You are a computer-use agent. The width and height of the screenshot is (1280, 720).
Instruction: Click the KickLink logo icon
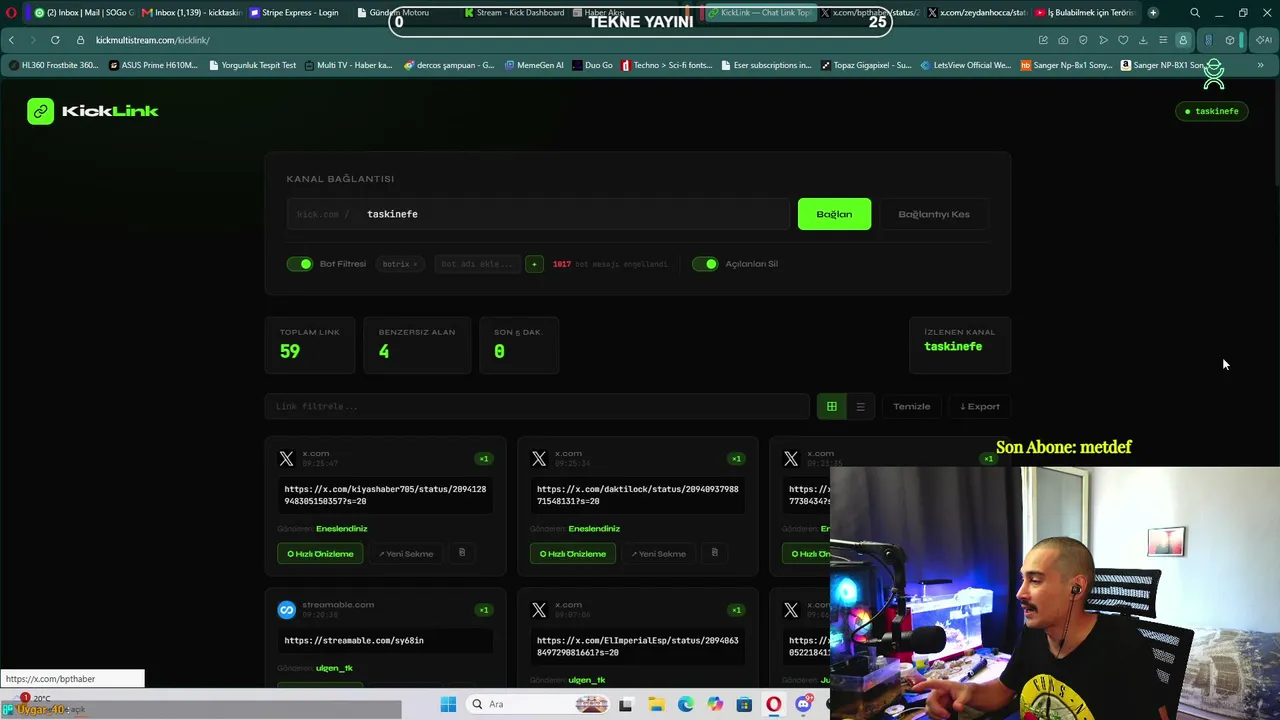click(x=40, y=111)
